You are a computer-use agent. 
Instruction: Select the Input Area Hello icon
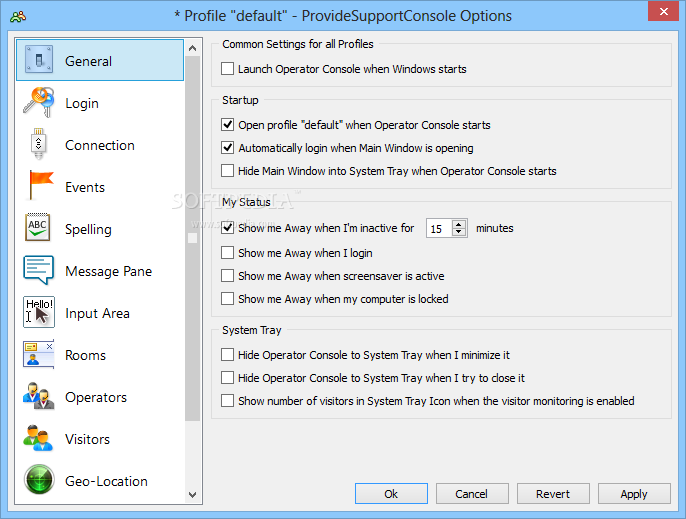click(x=38, y=312)
